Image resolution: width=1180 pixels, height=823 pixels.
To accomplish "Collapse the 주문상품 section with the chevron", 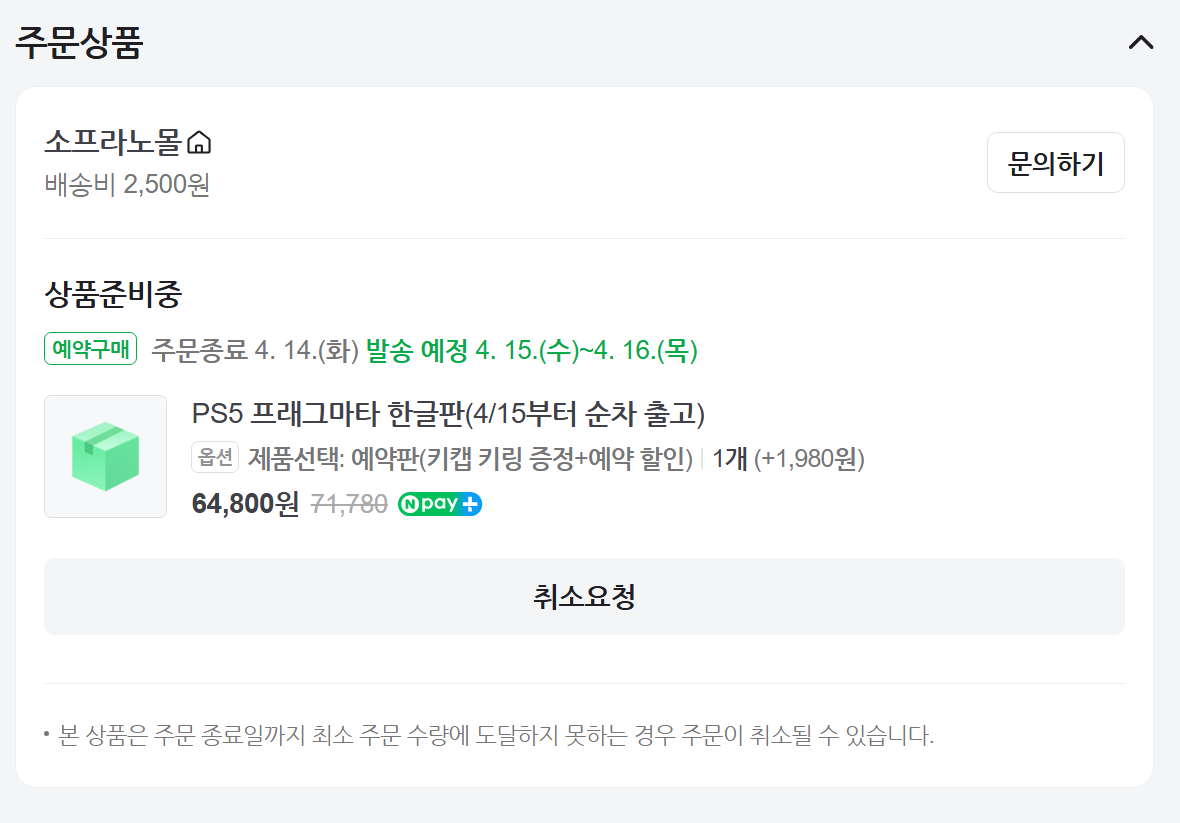I will 1140,43.
